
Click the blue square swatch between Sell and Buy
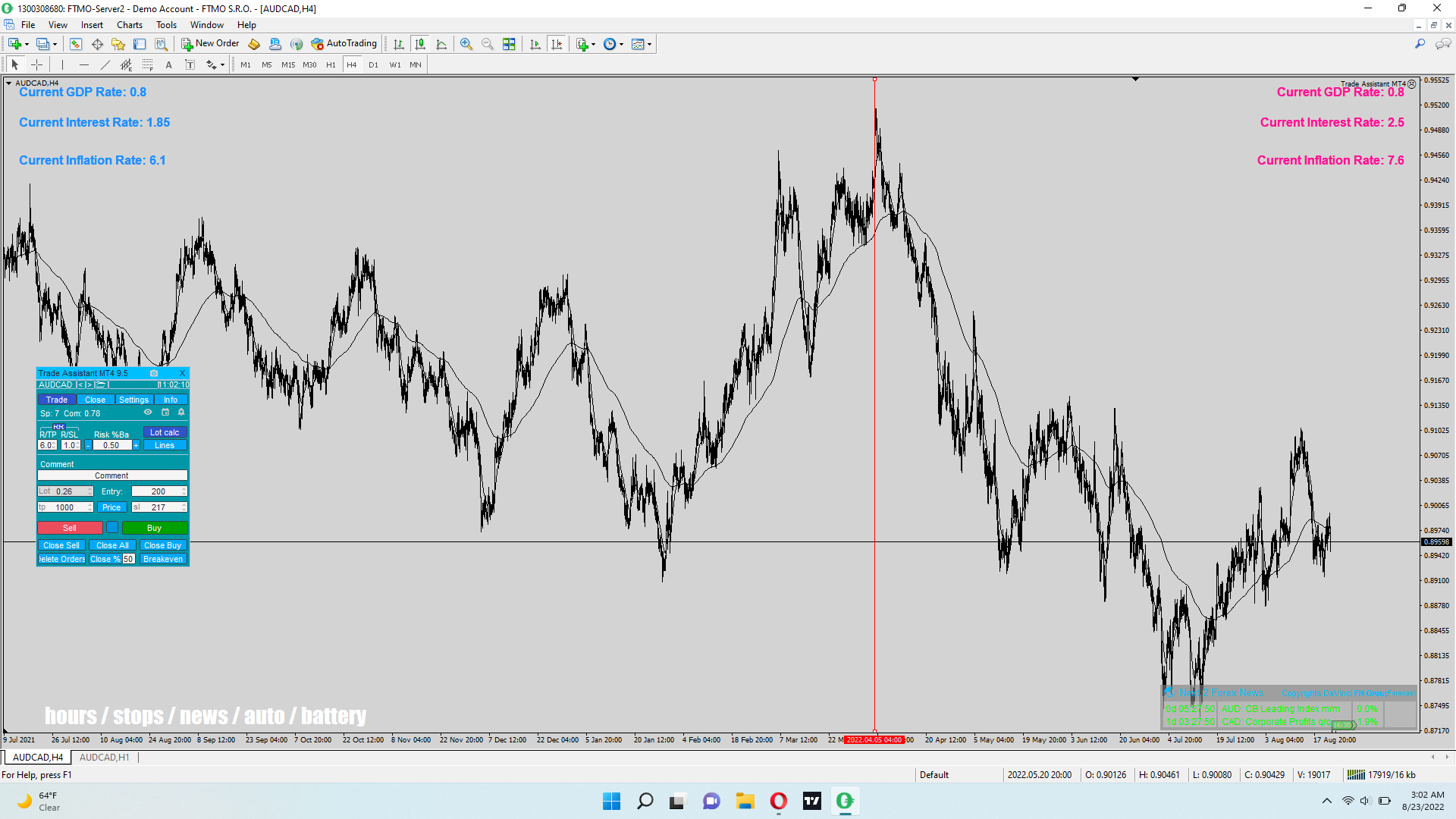112,528
